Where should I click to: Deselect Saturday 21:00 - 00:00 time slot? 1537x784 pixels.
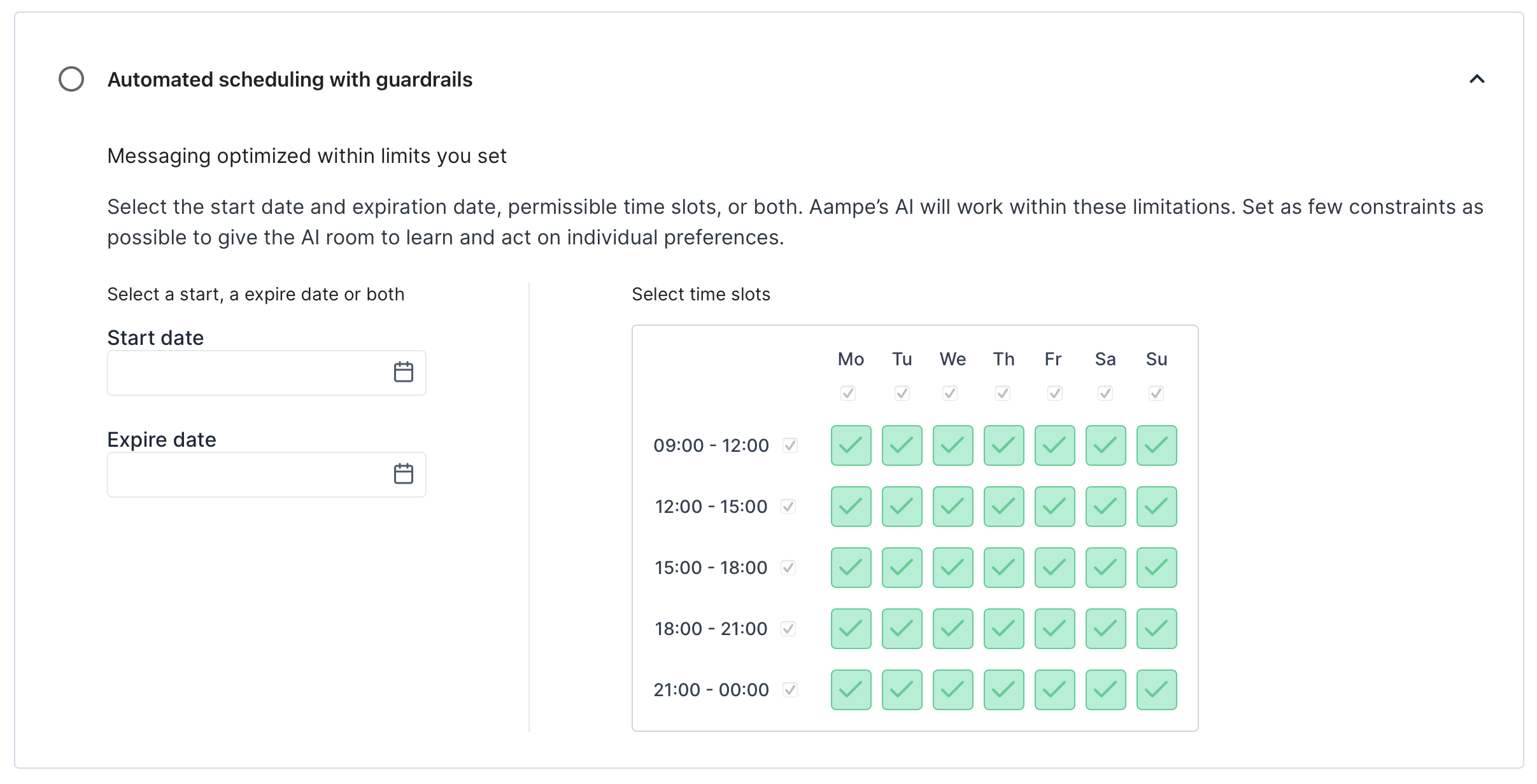click(1106, 690)
